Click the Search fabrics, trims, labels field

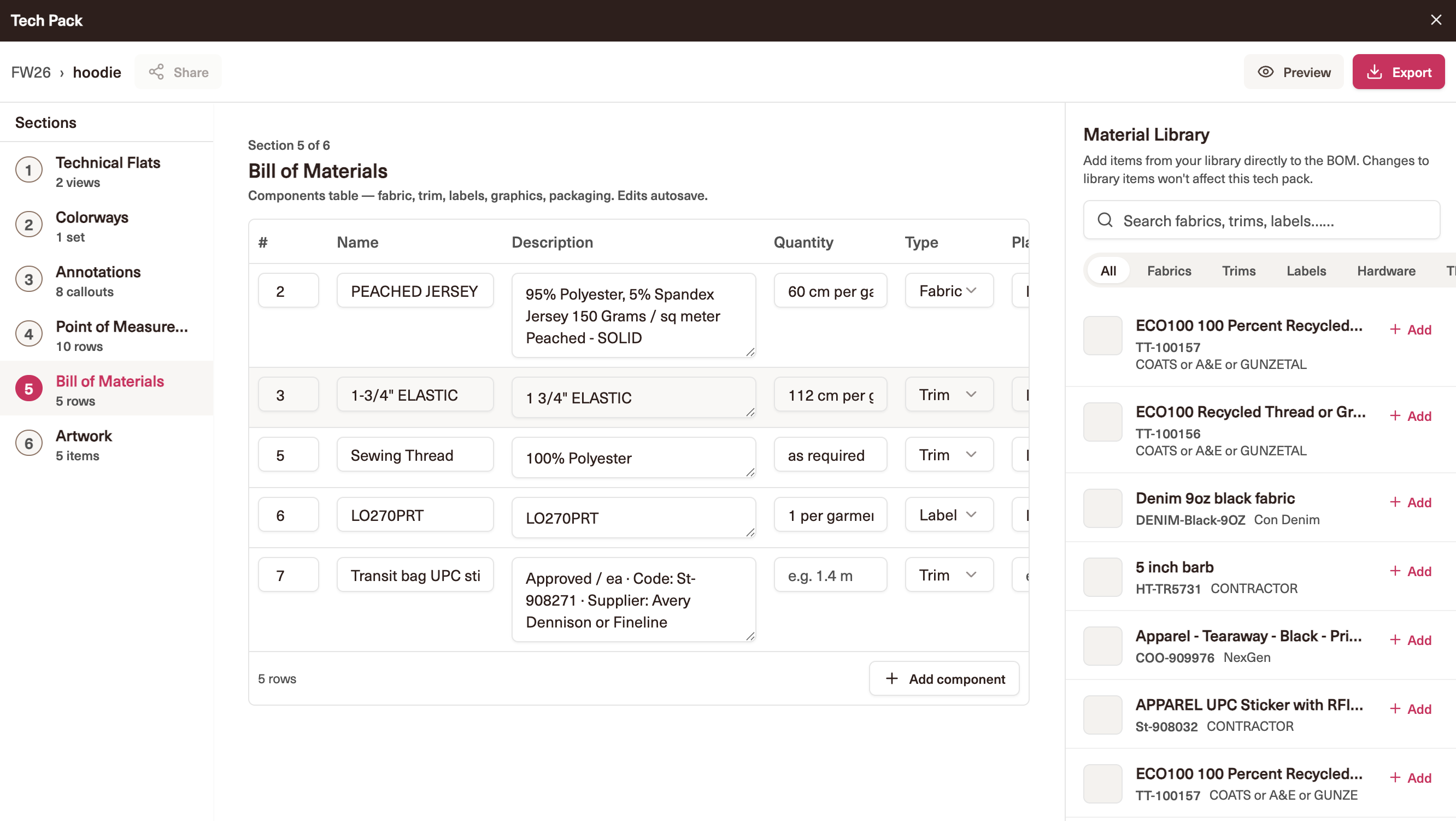pos(1261,220)
